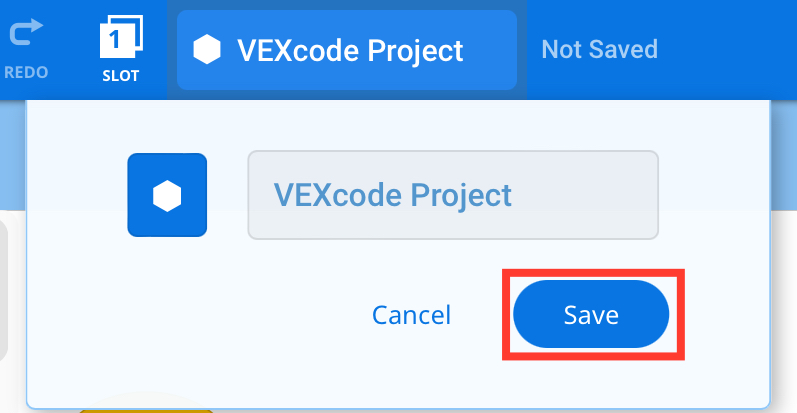The height and width of the screenshot is (413, 797).
Task: Click the white hexagon in the title bar
Action: (x=206, y=50)
